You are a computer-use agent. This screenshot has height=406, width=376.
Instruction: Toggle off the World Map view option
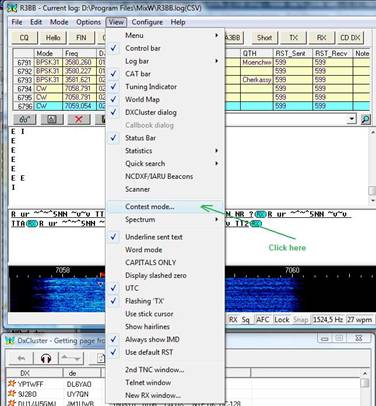(142, 99)
